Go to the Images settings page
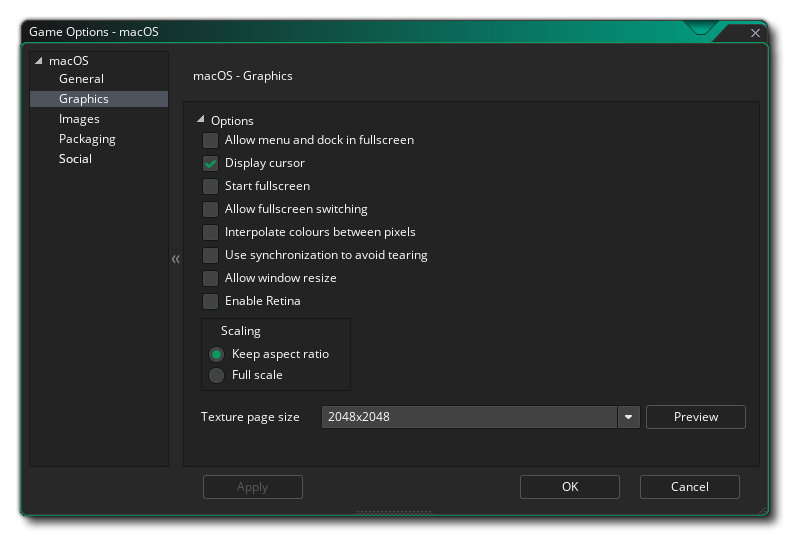 point(79,119)
